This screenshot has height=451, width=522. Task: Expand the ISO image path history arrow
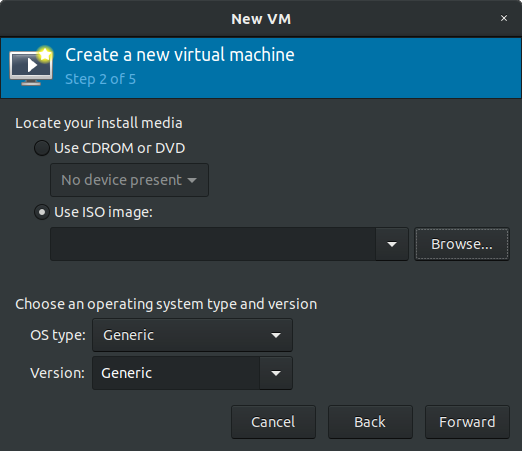[392, 244]
